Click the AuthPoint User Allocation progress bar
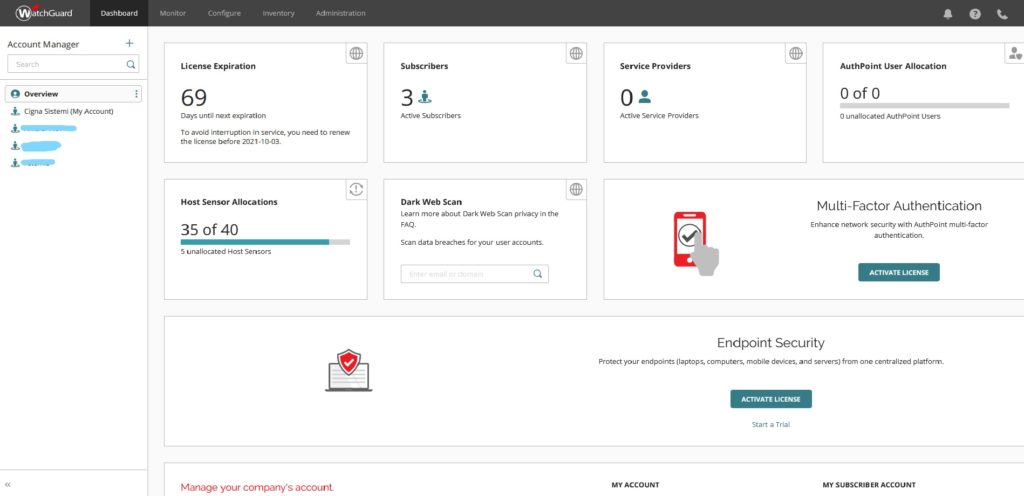The width and height of the screenshot is (1024, 496). click(x=924, y=105)
